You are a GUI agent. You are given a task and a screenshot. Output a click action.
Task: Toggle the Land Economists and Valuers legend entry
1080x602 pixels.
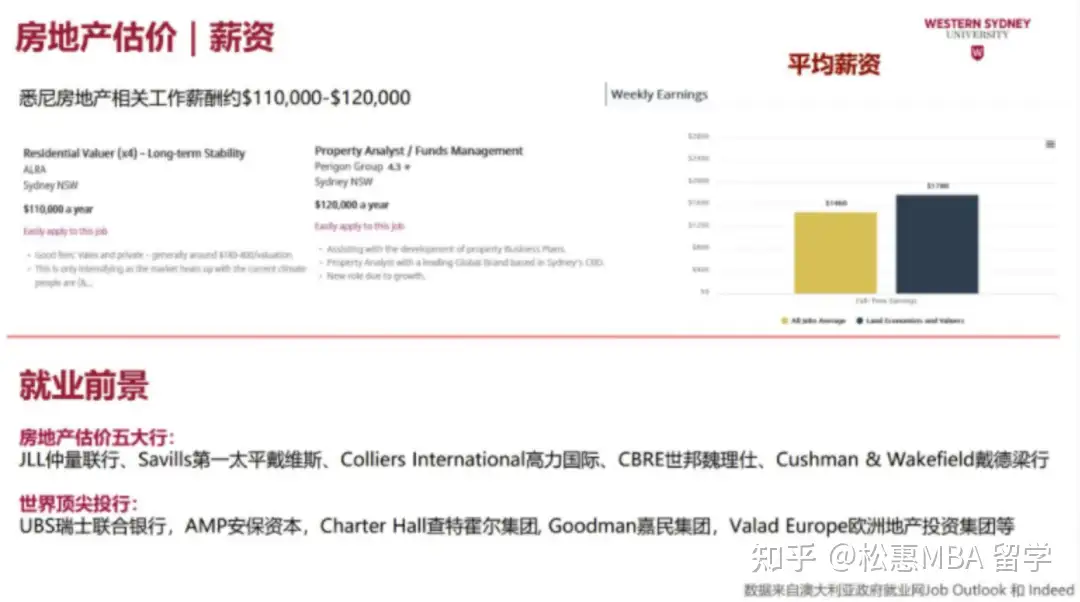click(910, 320)
